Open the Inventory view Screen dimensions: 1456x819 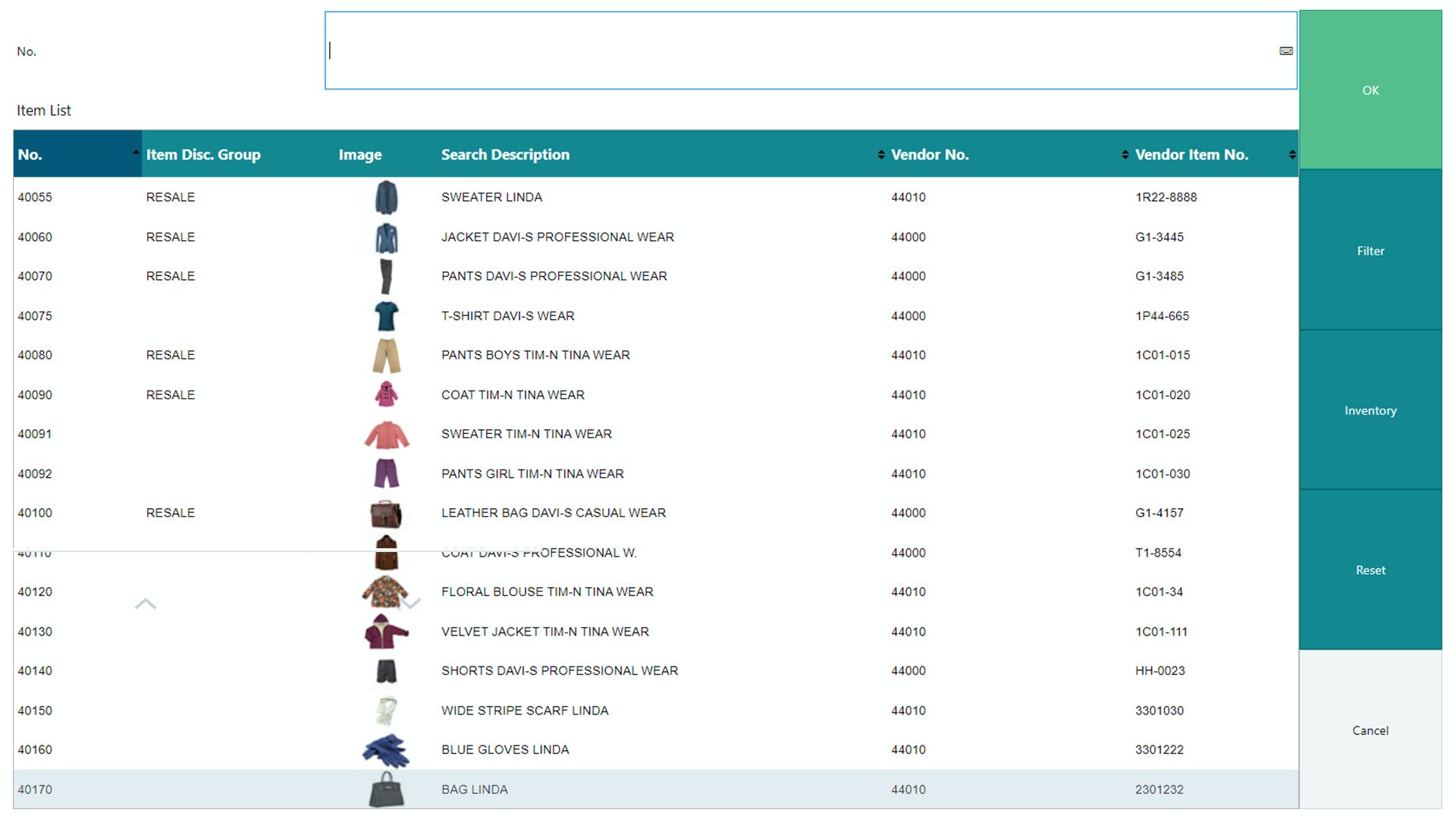click(1370, 411)
